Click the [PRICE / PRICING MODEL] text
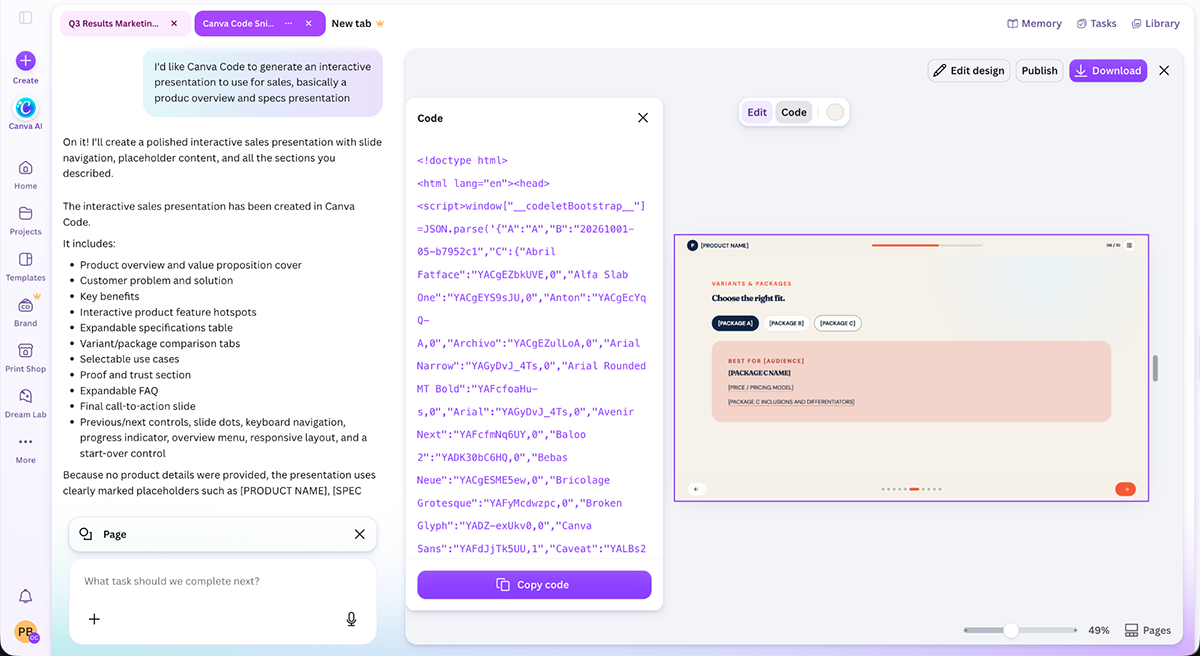The height and width of the screenshot is (656, 1200). point(759,386)
